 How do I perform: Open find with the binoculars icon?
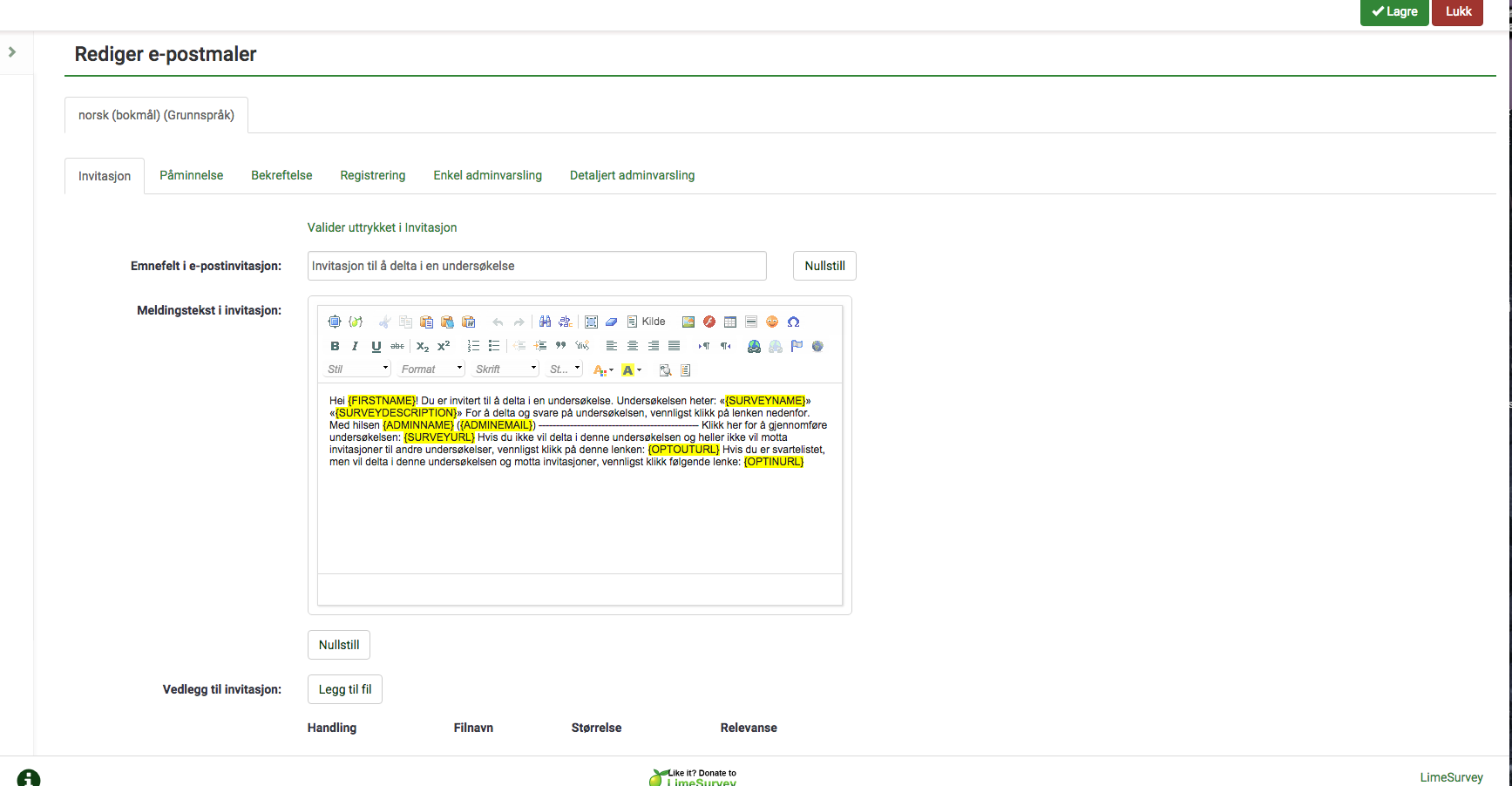point(545,322)
